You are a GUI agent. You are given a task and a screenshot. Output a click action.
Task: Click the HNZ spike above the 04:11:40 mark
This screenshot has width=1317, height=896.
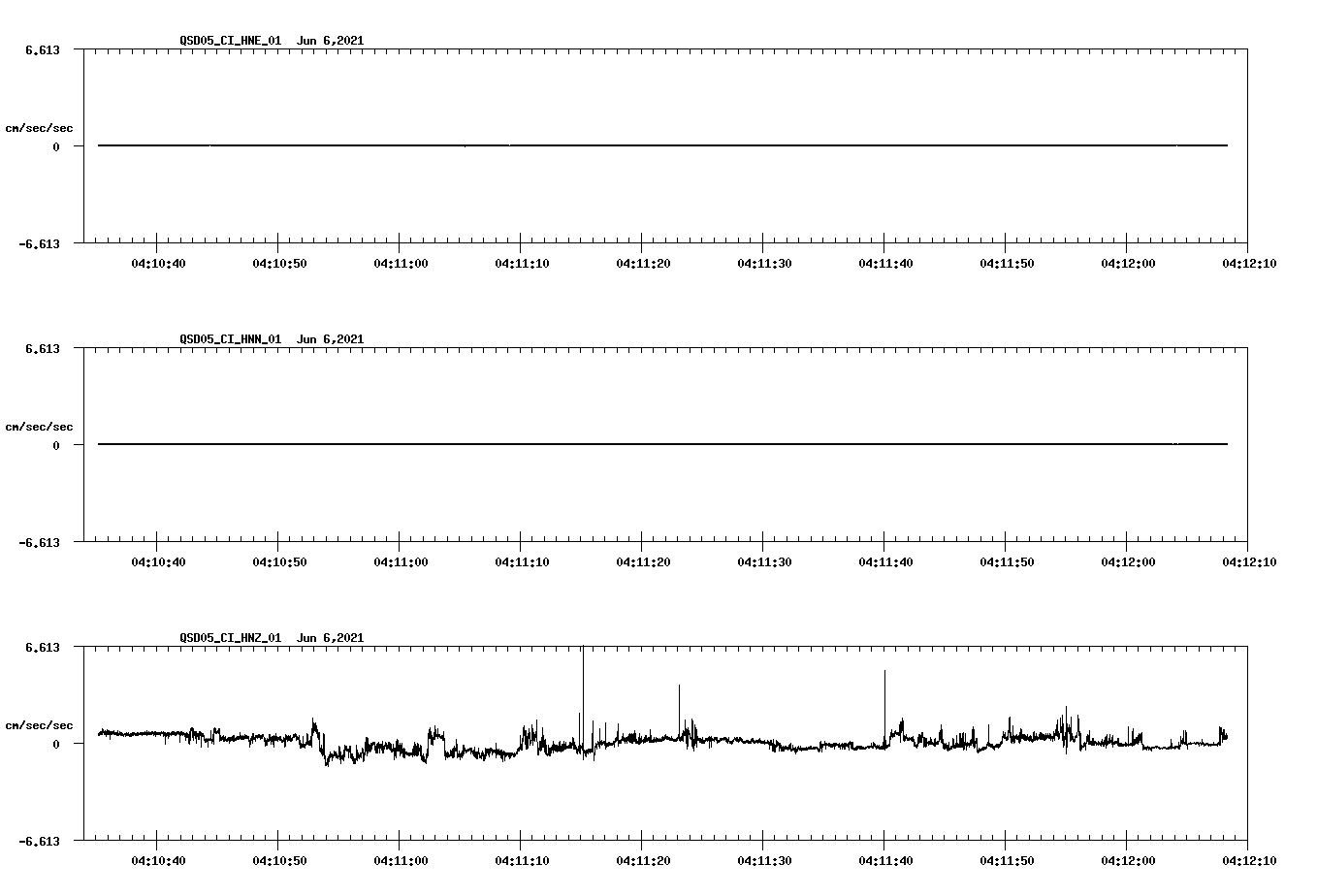click(x=884, y=708)
